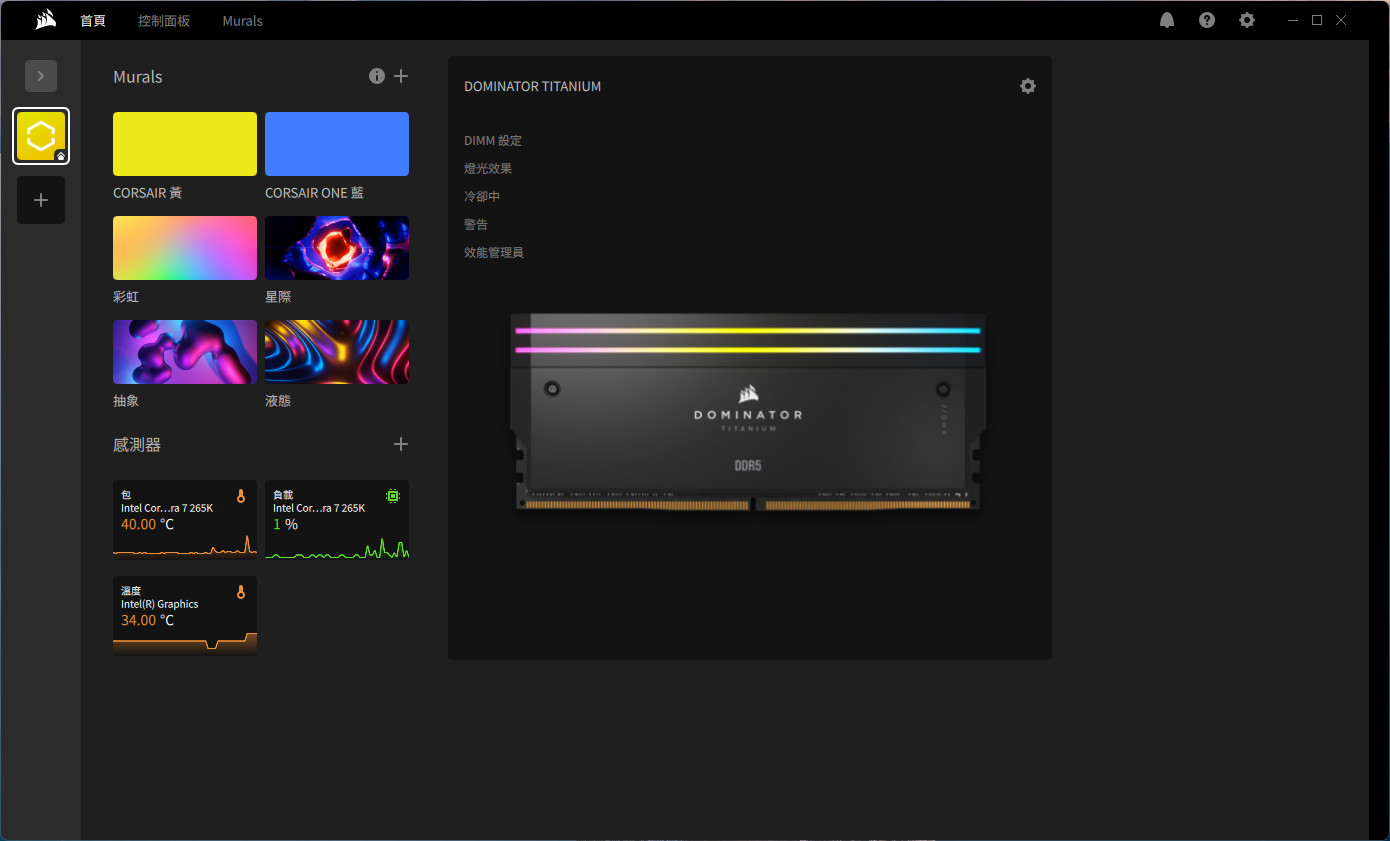Image resolution: width=1390 pixels, height=841 pixels.
Task: Open DIMM 設定 link
Action: coord(493,141)
